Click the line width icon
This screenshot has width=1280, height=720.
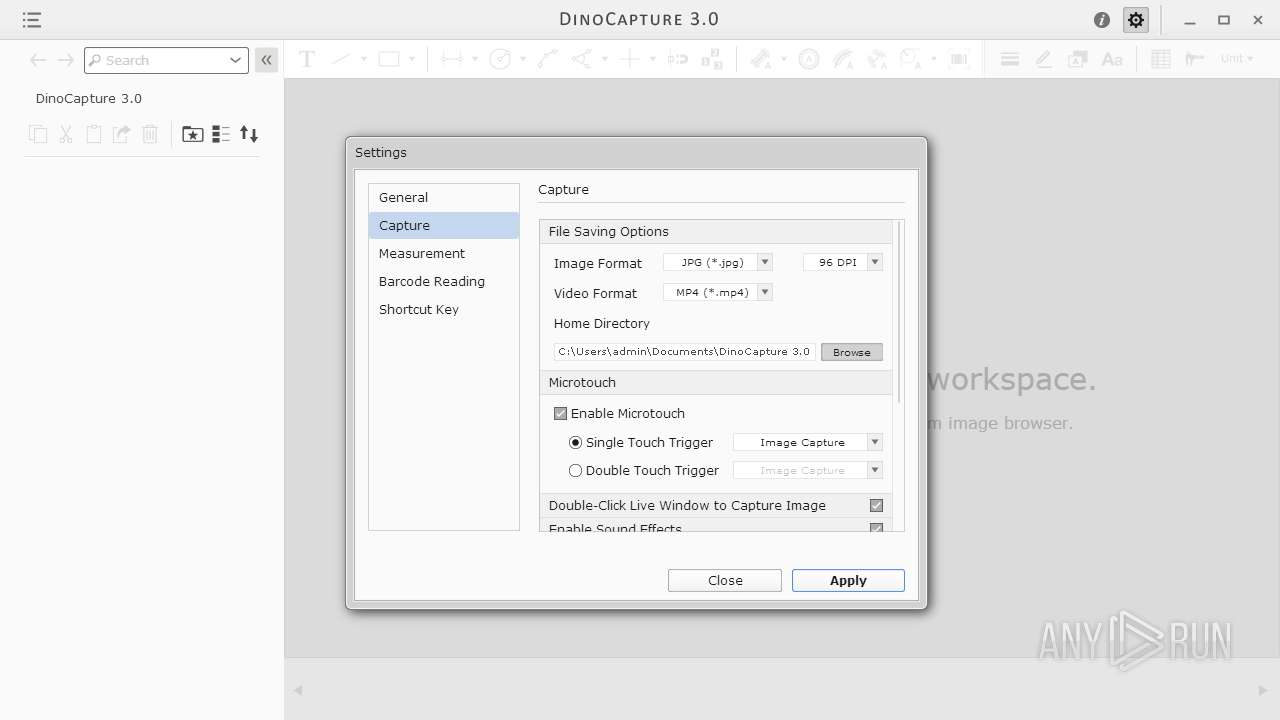[1010, 59]
